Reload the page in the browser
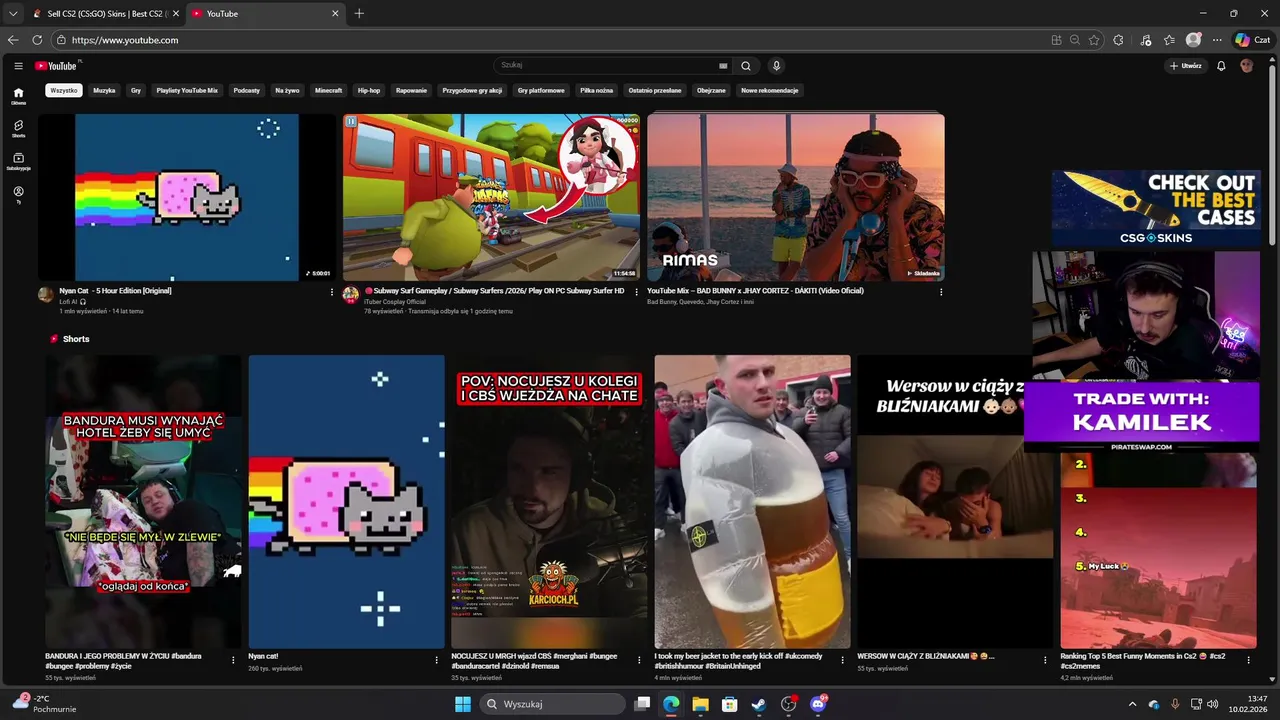1280x720 pixels. click(37, 40)
